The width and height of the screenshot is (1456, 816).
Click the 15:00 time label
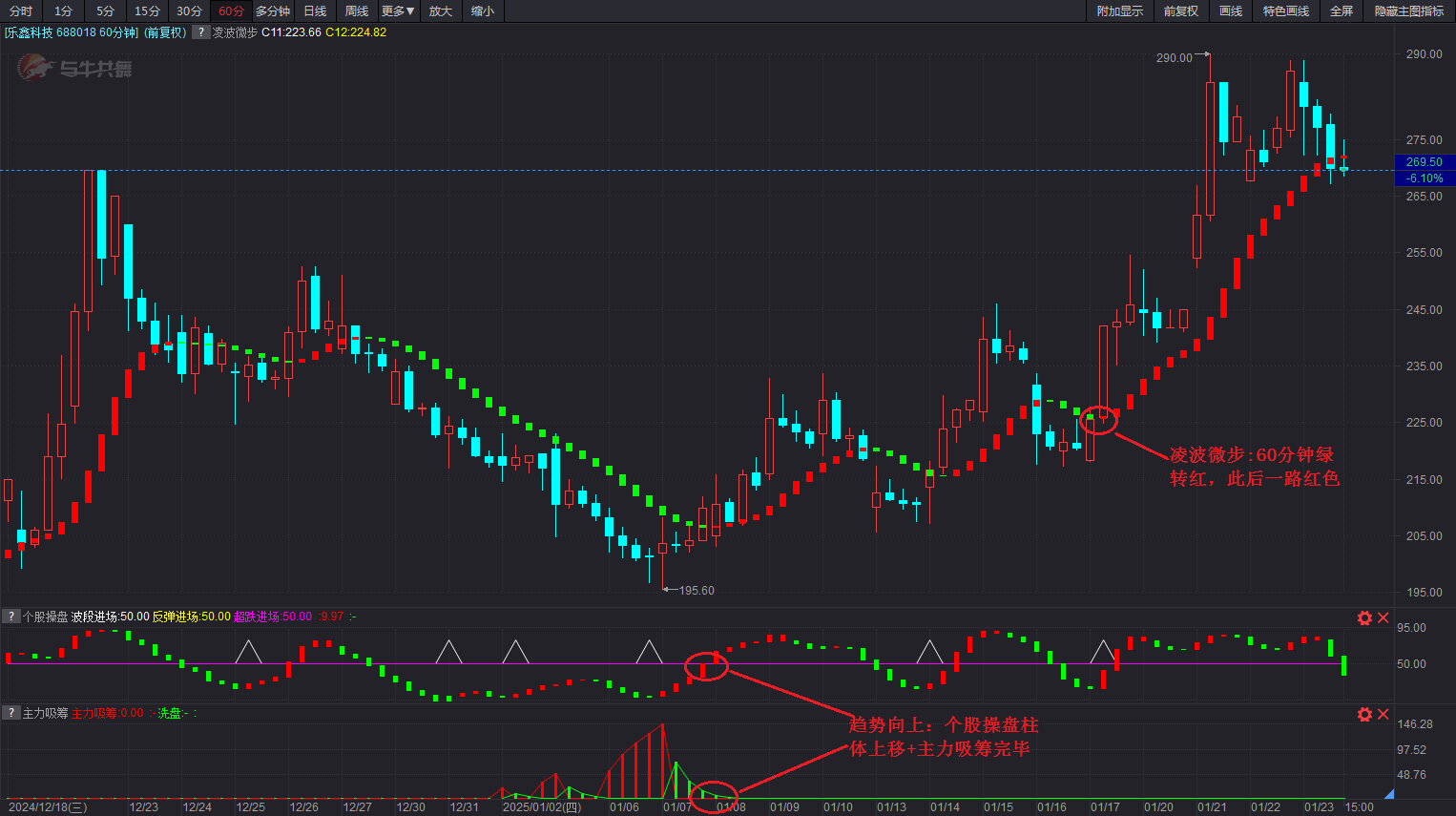1359,807
